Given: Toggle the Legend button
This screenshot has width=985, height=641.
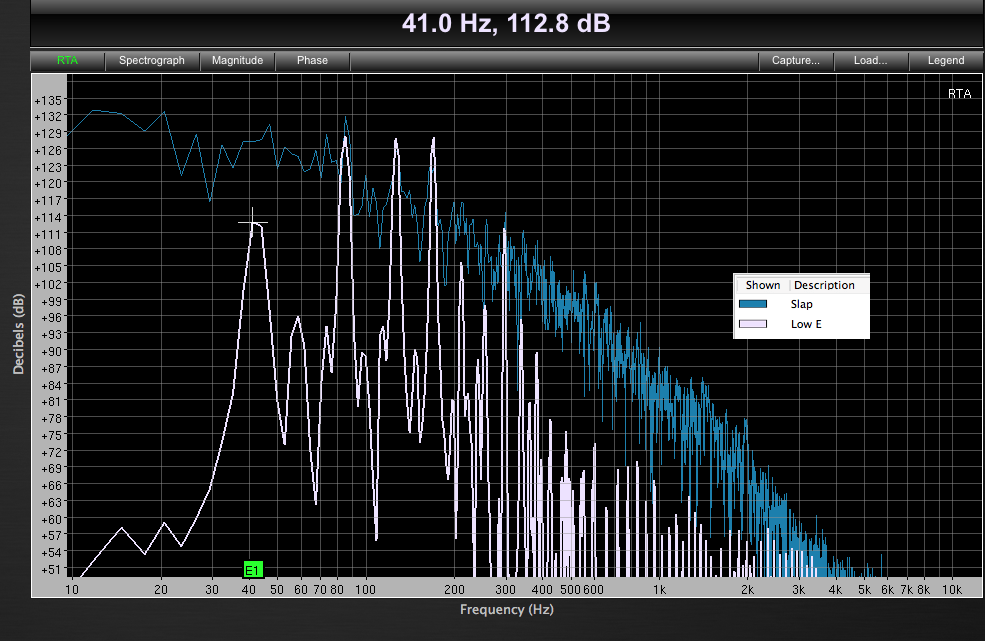Looking at the screenshot, I should click(x=946, y=60).
